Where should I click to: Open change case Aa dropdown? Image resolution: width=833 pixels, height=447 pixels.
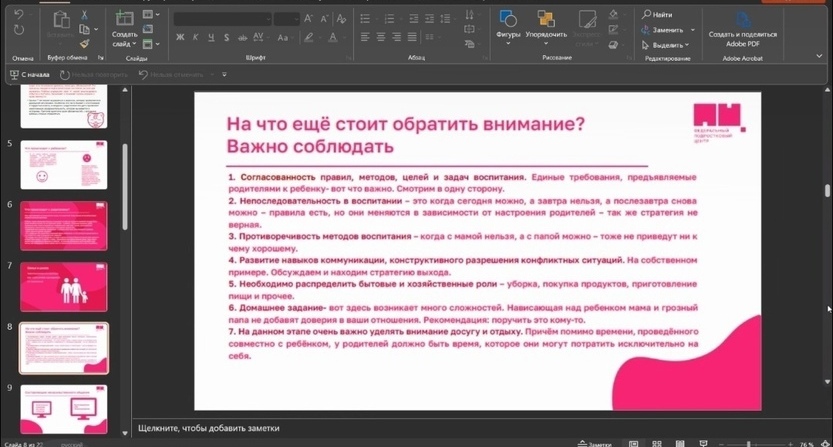point(284,37)
